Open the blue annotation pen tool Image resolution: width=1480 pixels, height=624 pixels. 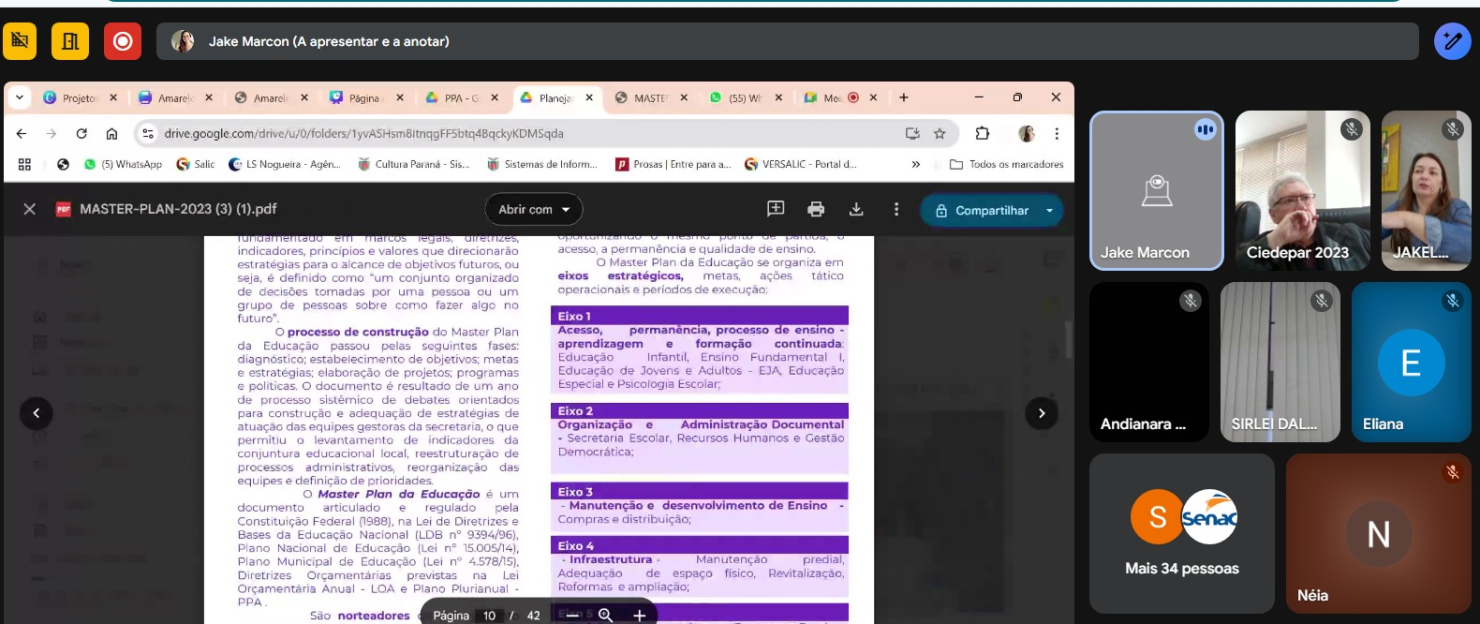(1452, 41)
